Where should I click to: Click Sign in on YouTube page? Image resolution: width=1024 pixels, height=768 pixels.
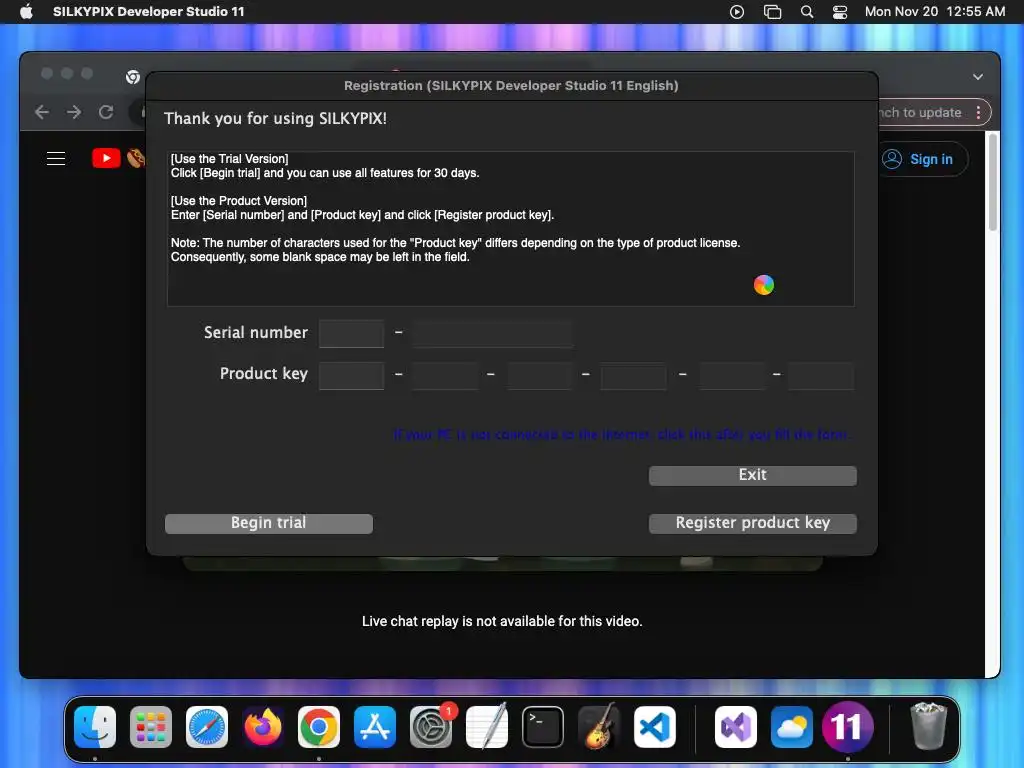pyautogui.click(x=922, y=159)
